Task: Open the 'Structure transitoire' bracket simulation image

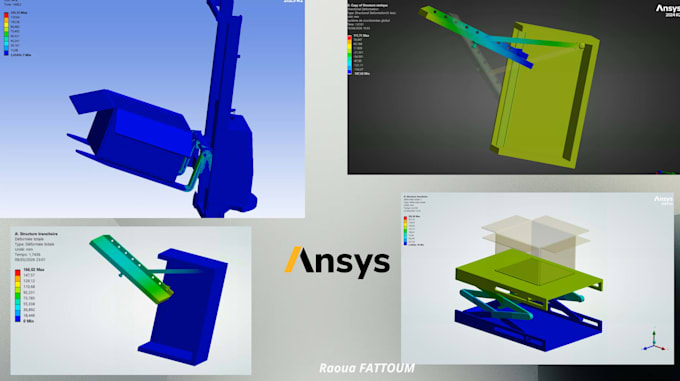Action: click(x=131, y=300)
